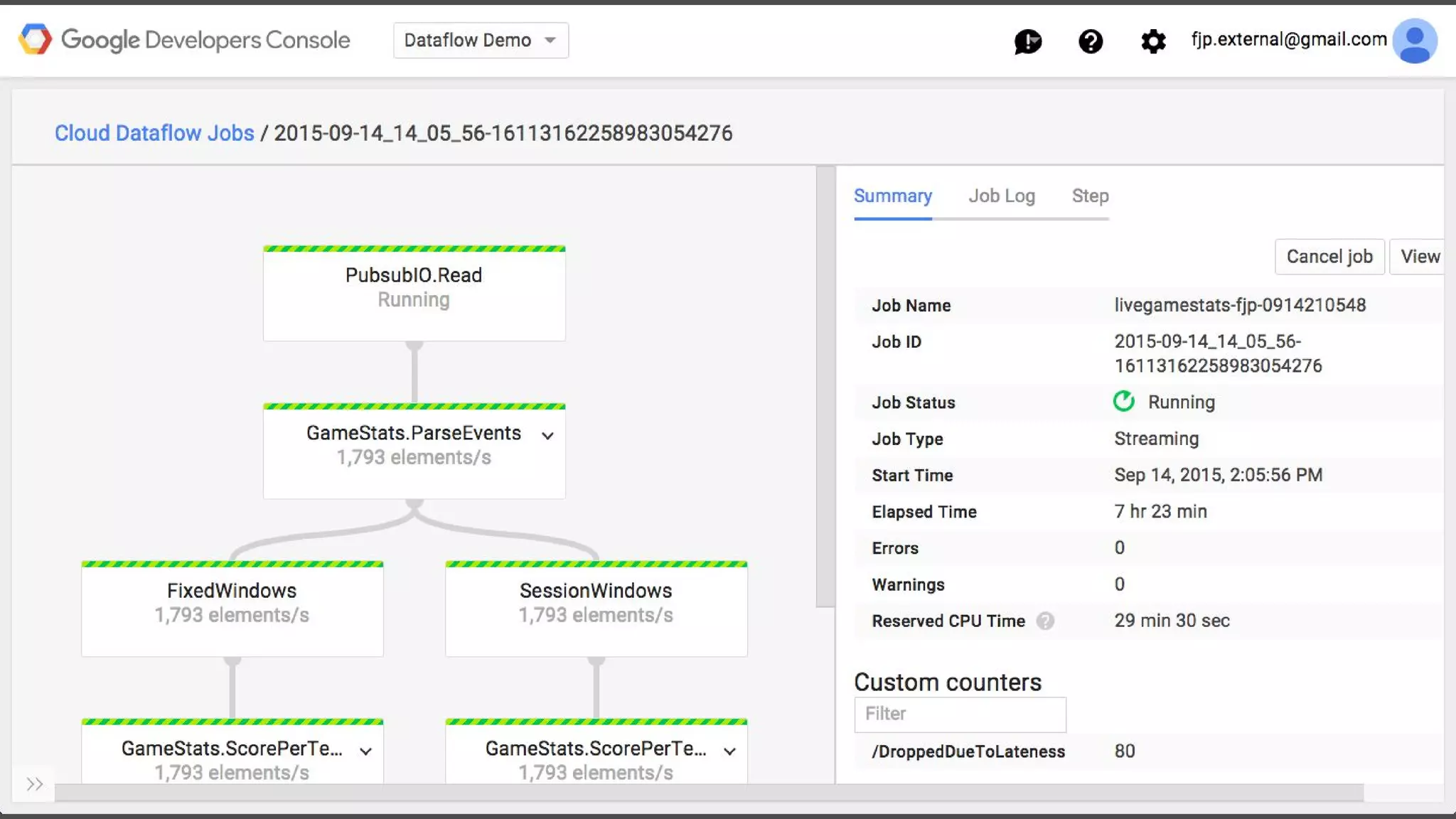Click the user account avatar
This screenshot has height=819, width=1456.
tap(1414, 41)
